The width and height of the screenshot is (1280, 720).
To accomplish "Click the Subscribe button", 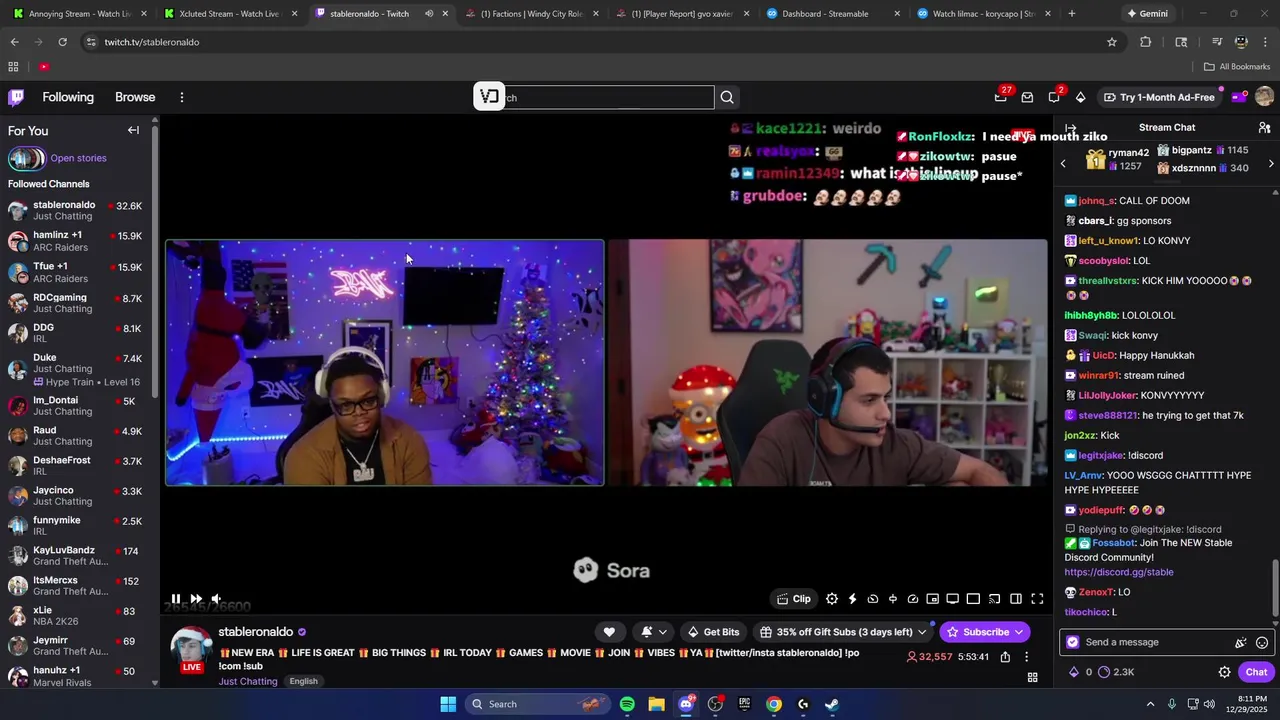I will point(985,632).
